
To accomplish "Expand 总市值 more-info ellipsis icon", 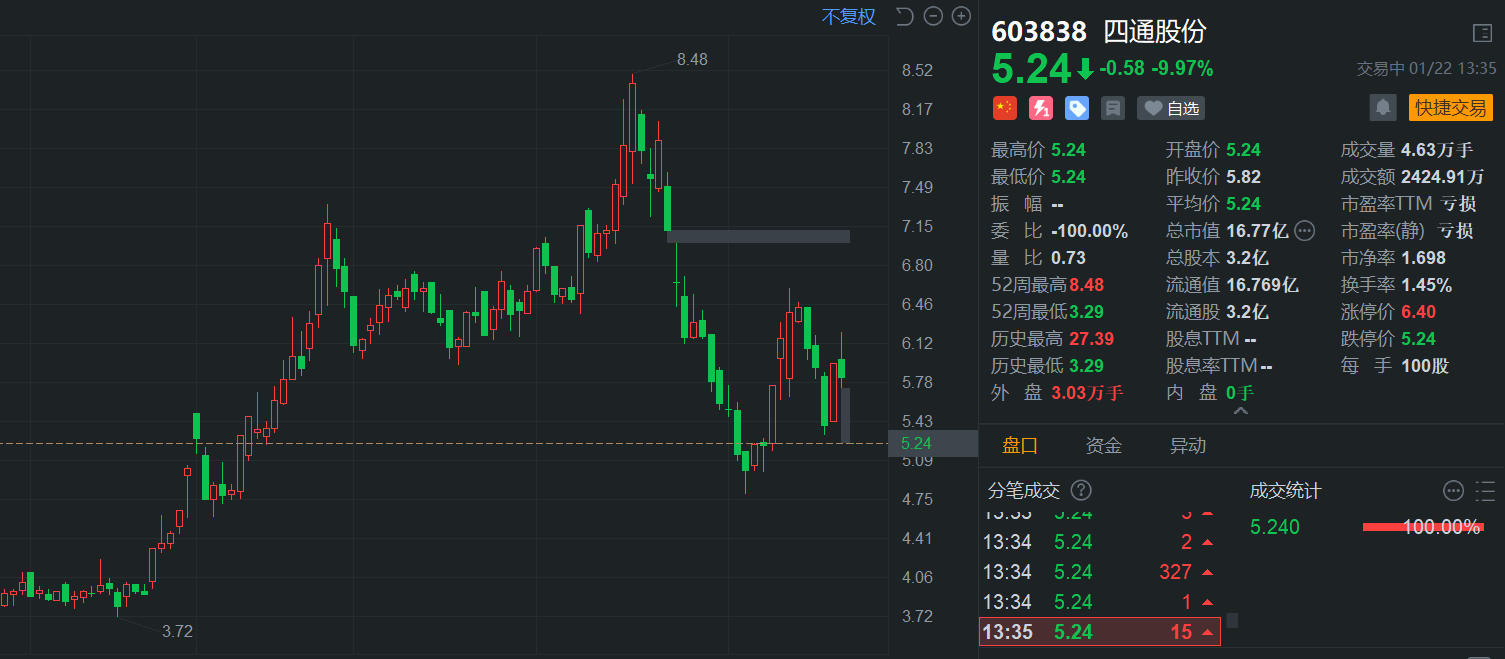I will [x=1304, y=231].
